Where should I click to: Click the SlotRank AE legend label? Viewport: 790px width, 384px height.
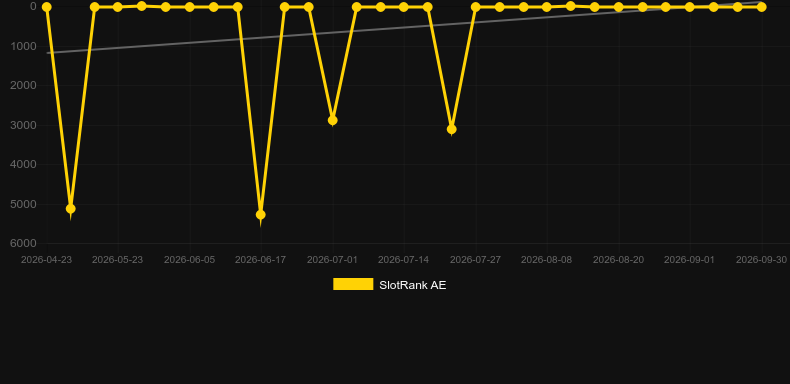pos(413,285)
